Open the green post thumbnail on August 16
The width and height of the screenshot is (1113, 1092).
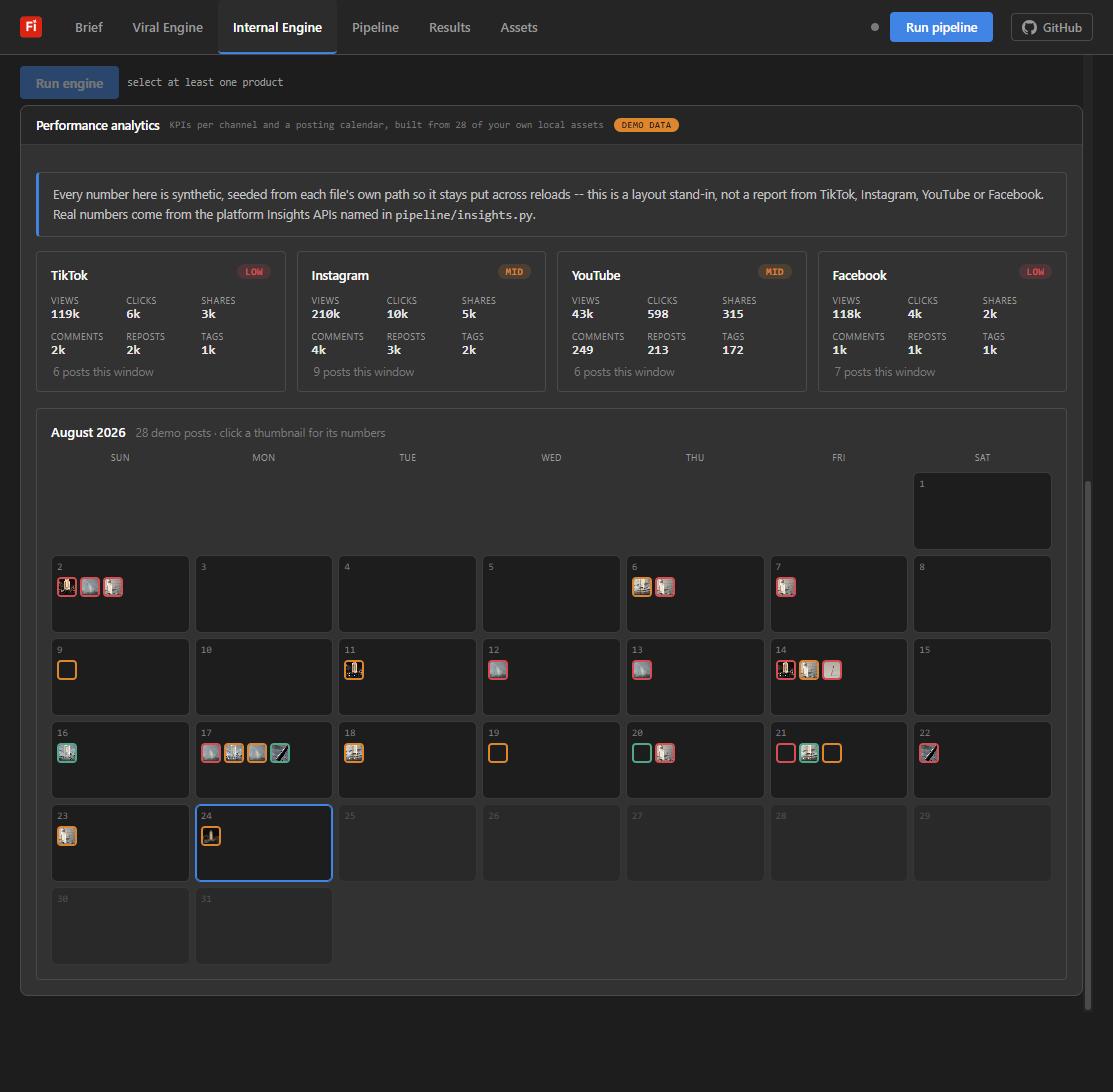point(67,753)
